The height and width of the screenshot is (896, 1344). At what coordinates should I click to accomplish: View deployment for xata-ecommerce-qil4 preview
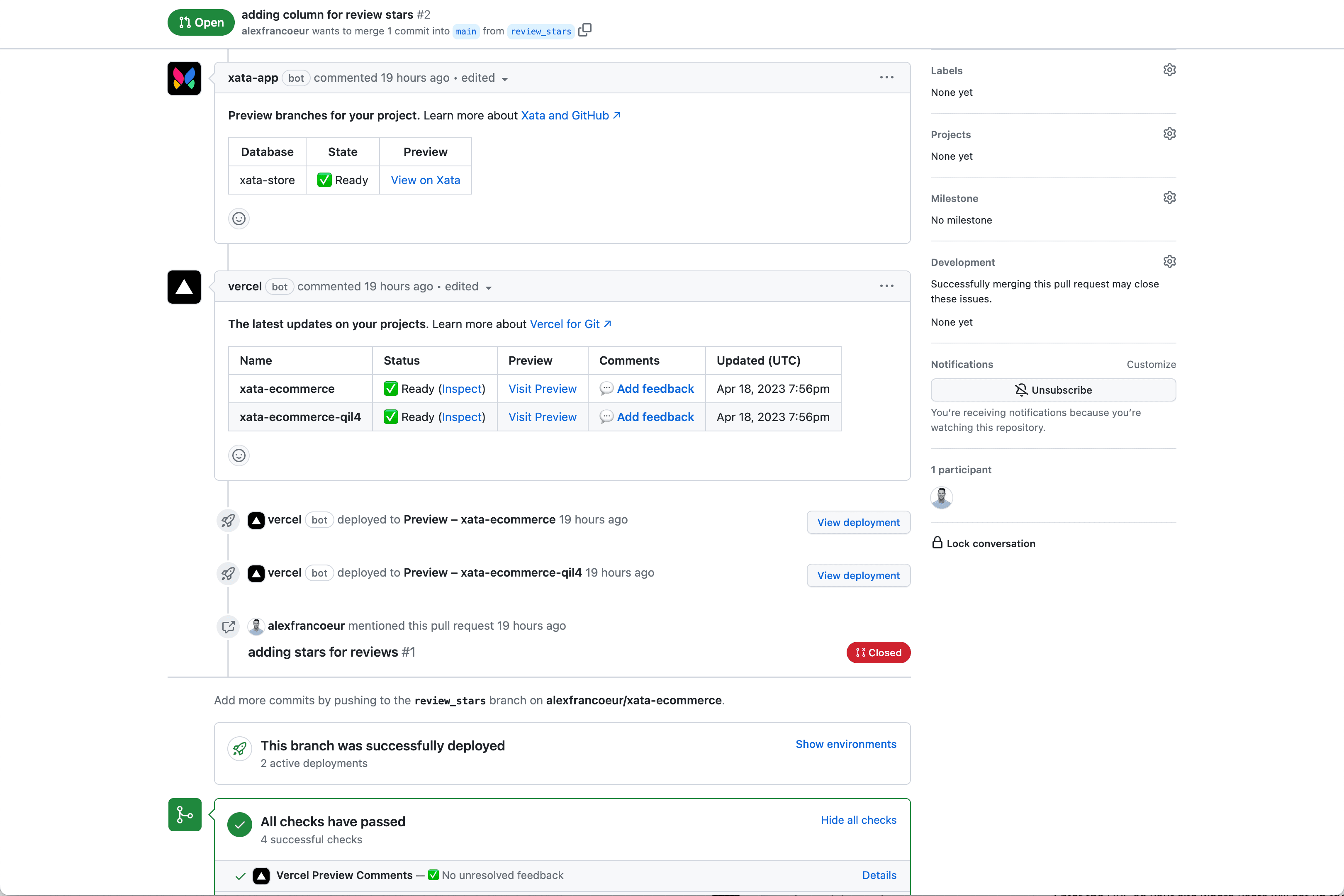pos(858,575)
